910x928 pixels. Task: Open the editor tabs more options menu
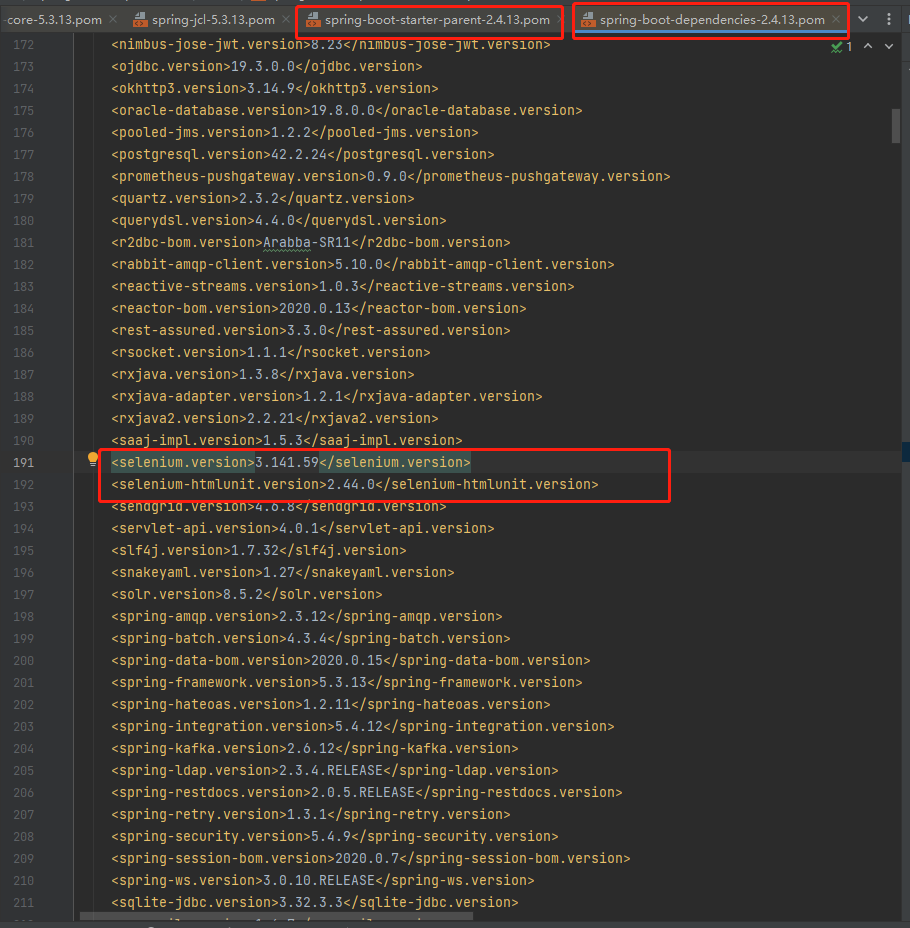tap(889, 19)
